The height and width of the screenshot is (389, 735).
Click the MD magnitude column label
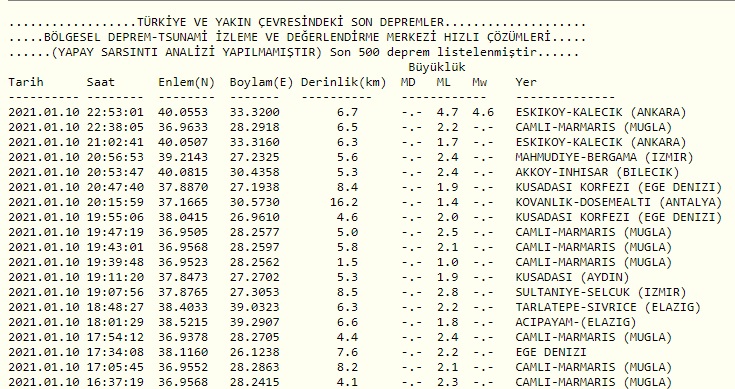click(x=408, y=82)
